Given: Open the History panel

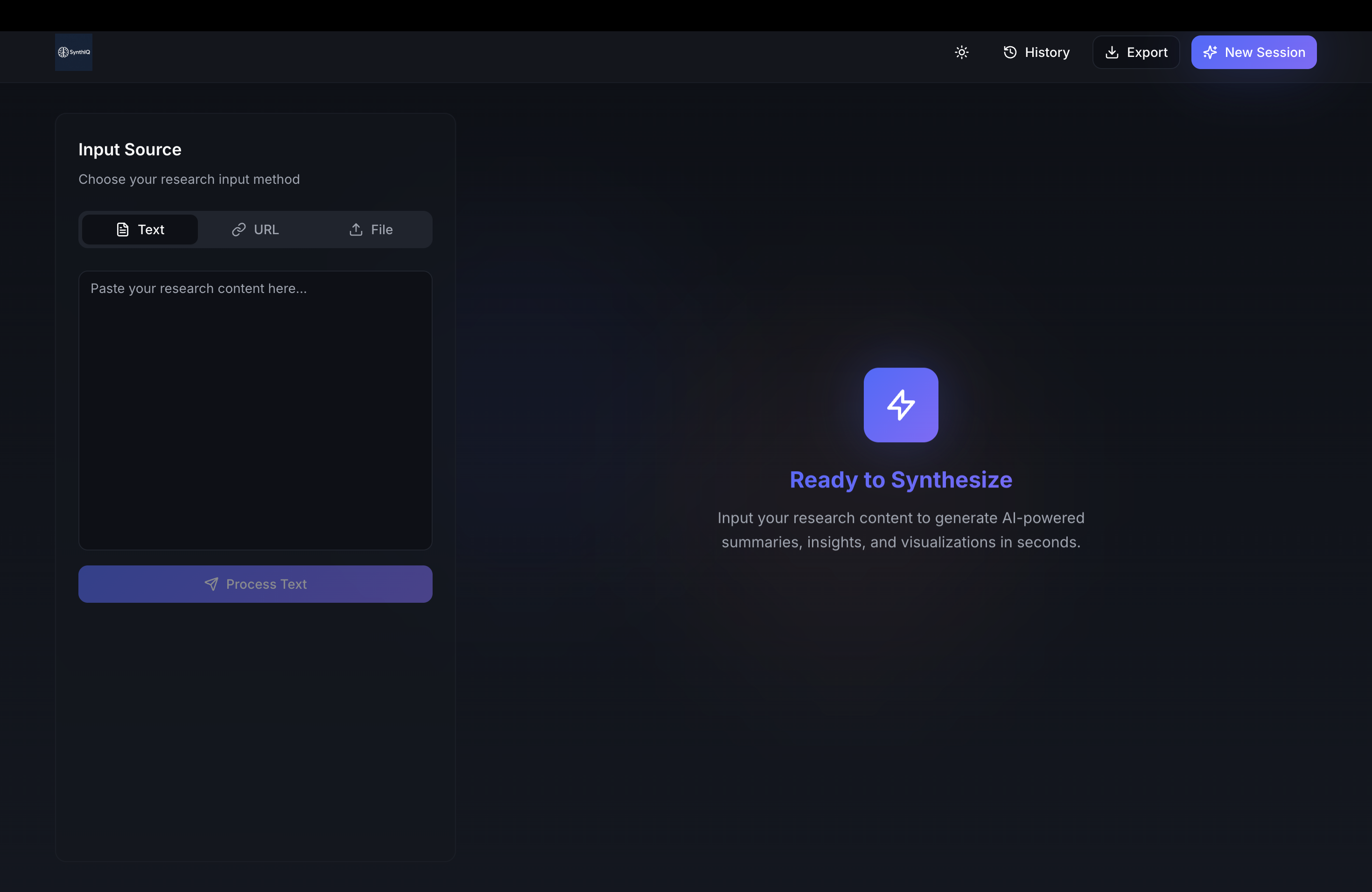Looking at the screenshot, I should coord(1036,52).
